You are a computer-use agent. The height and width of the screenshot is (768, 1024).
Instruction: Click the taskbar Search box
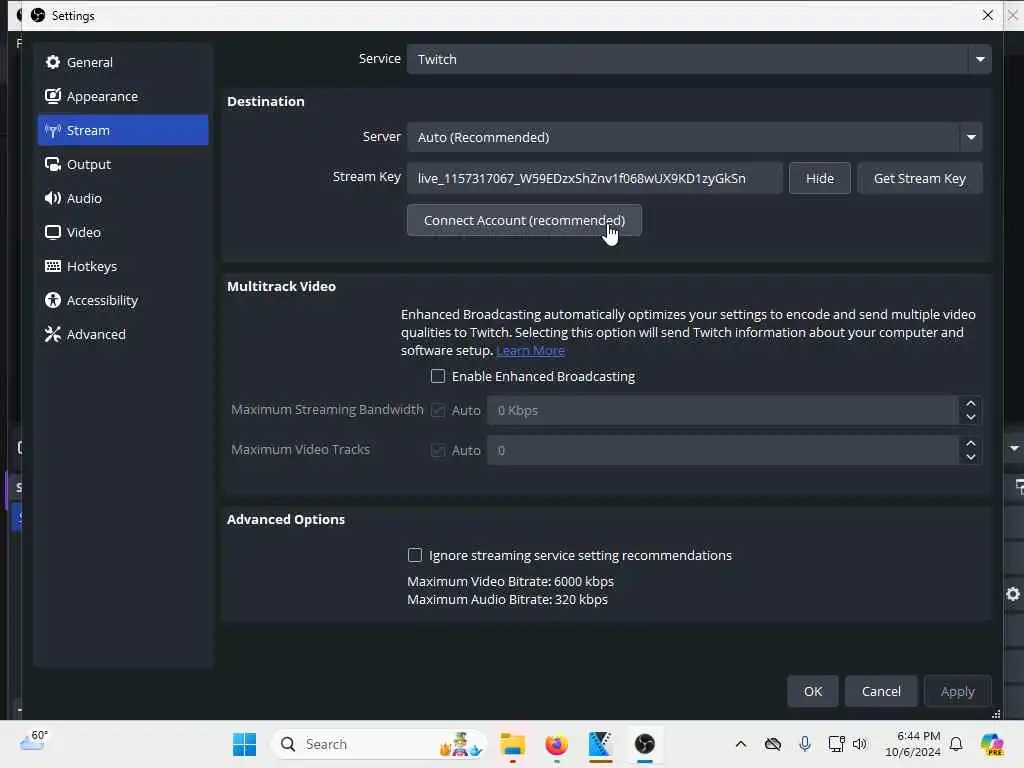pyautogui.click(x=379, y=744)
